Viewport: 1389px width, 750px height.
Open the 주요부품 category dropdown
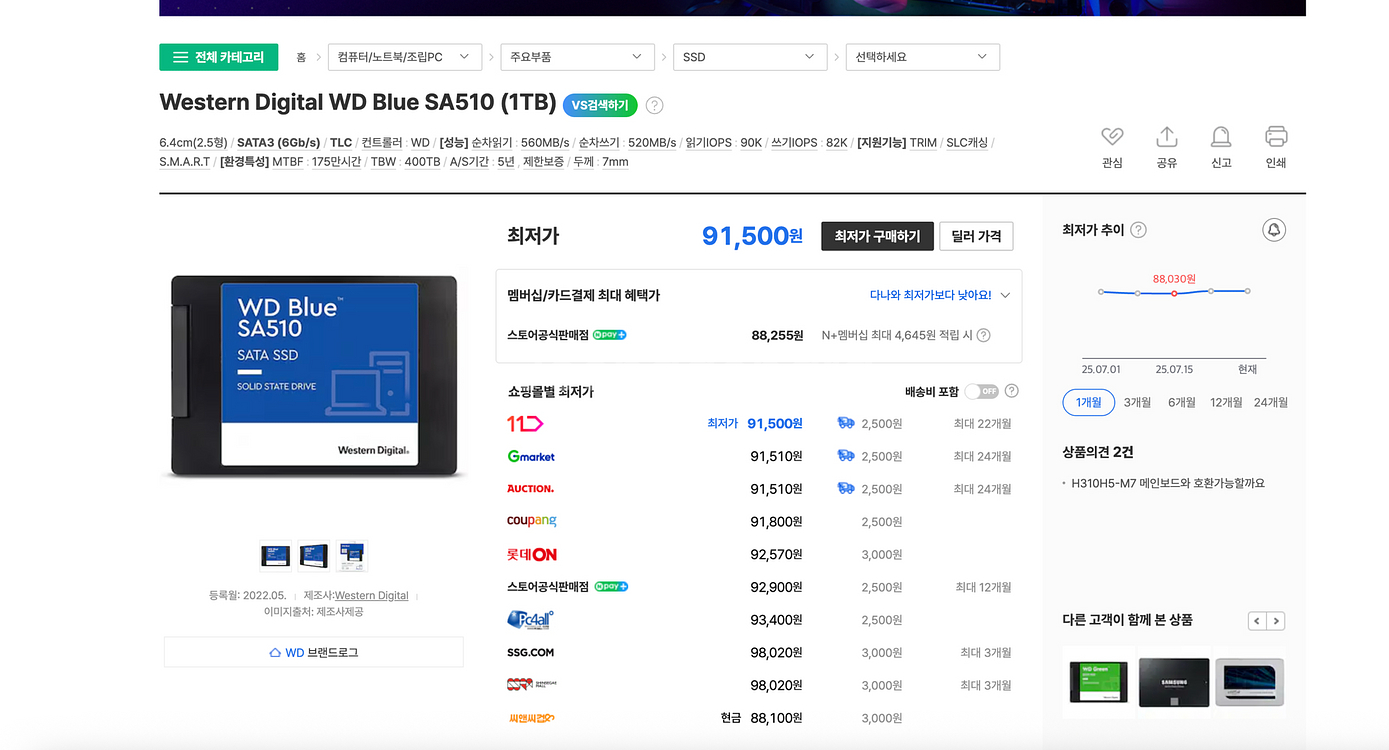click(577, 57)
